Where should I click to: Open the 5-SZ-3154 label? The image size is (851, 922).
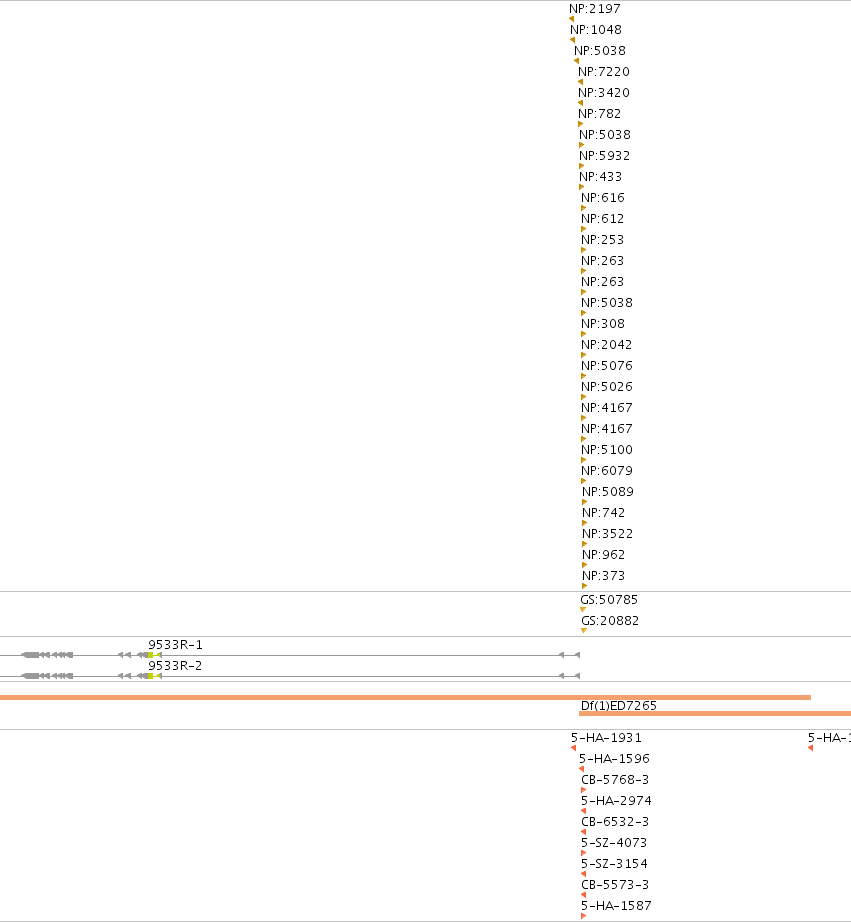click(x=615, y=864)
